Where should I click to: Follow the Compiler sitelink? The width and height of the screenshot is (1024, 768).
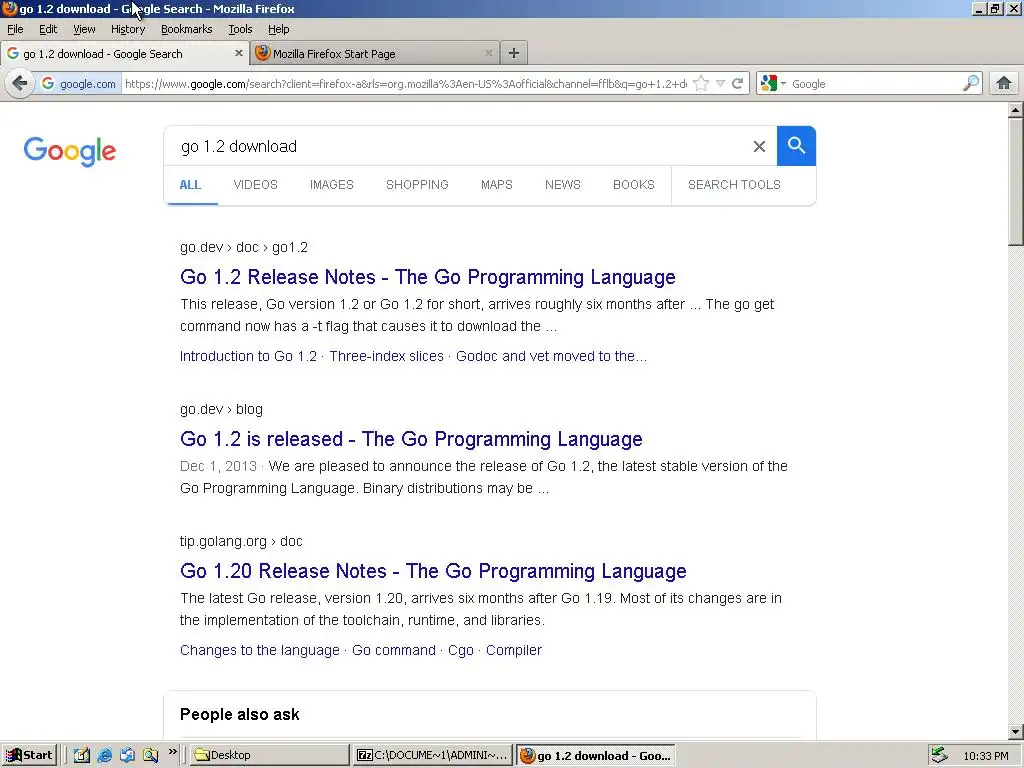coord(514,650)
